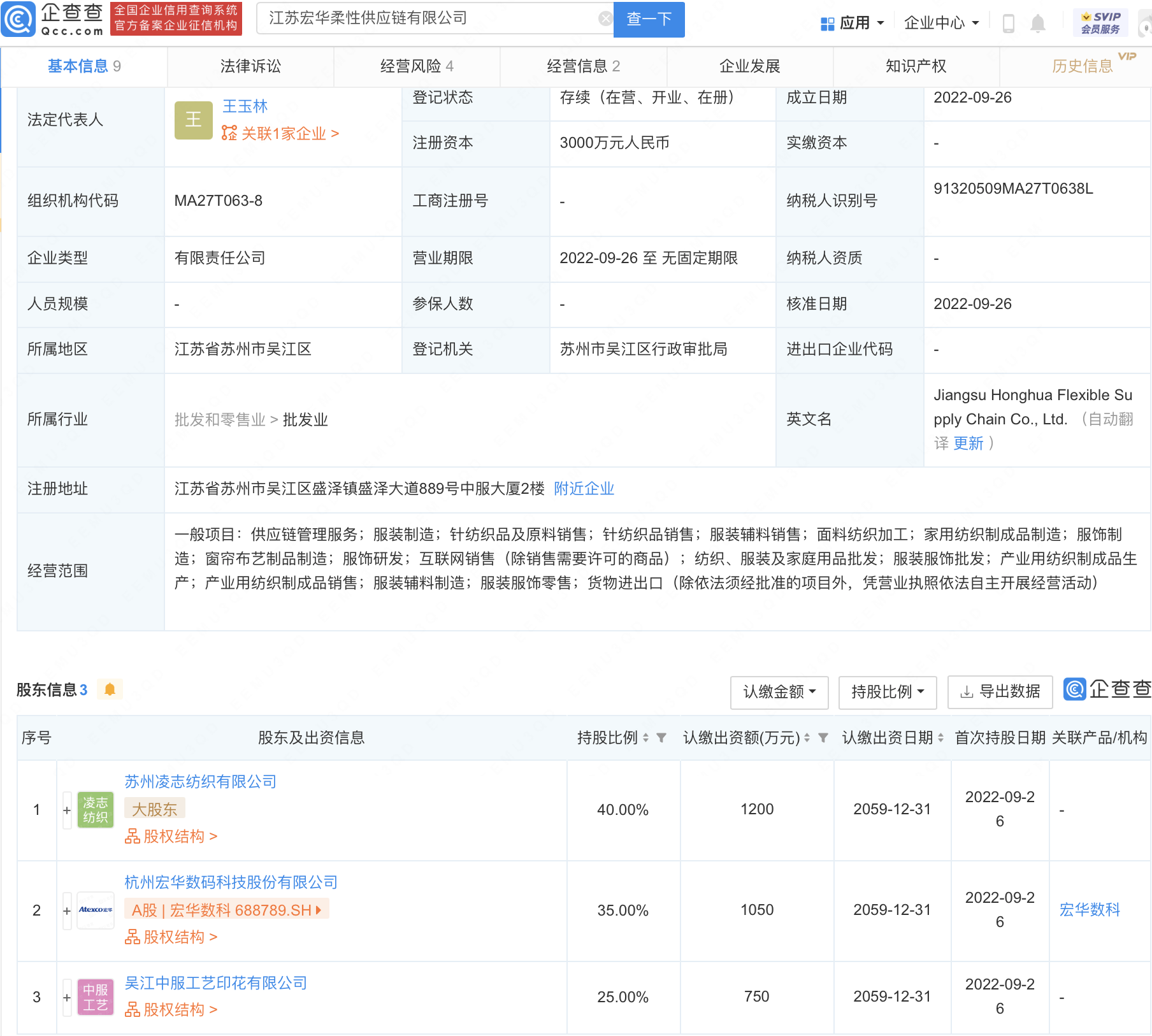
Task: Click the 1050 subscribed amount cell
Action: click(757, 911)
